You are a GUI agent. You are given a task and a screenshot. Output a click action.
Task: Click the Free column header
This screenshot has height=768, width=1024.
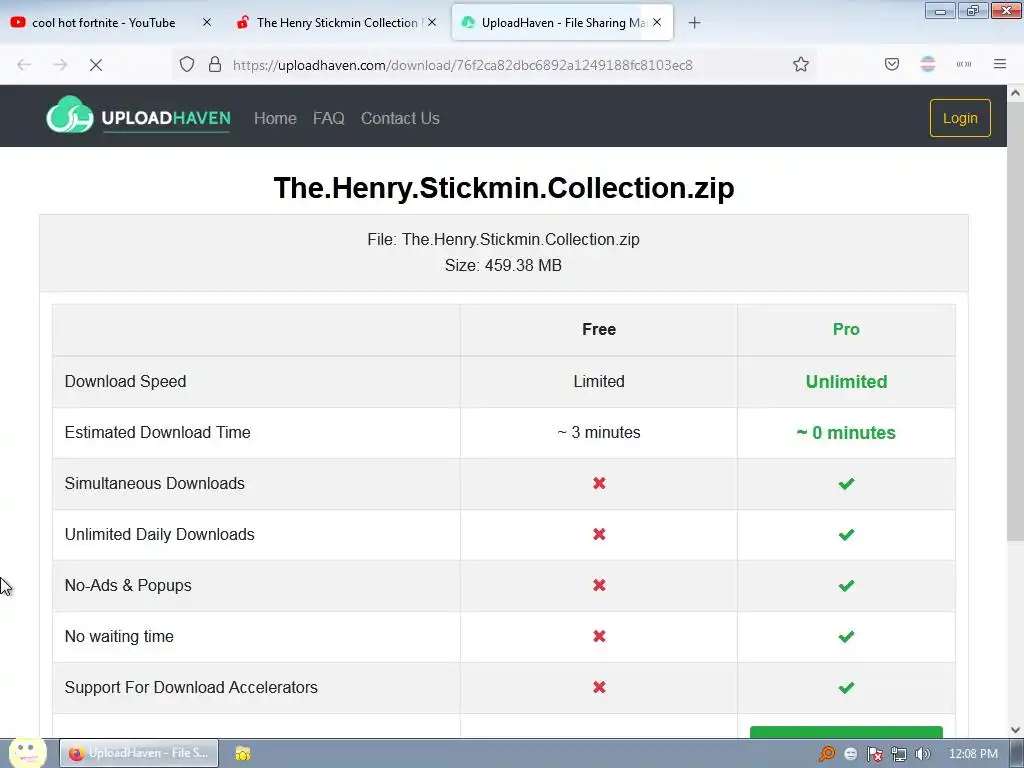point(599,329)
